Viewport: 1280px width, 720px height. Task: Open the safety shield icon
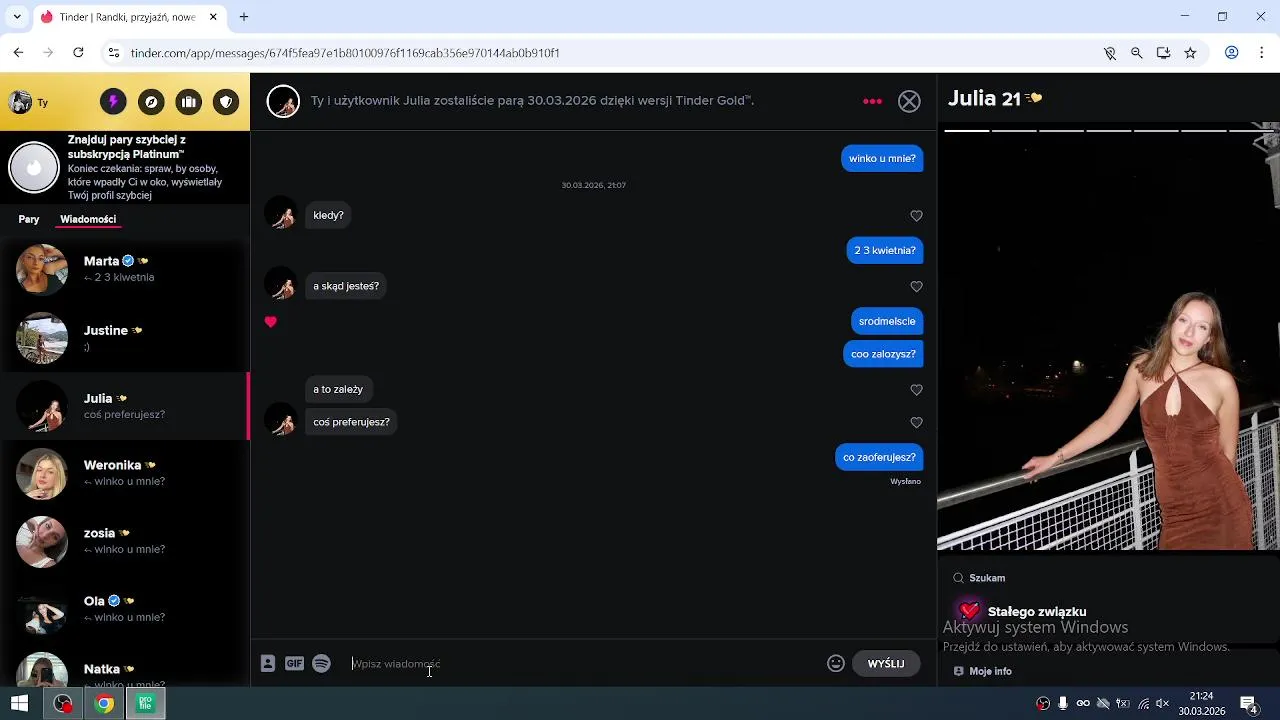(x=227, y=102)
